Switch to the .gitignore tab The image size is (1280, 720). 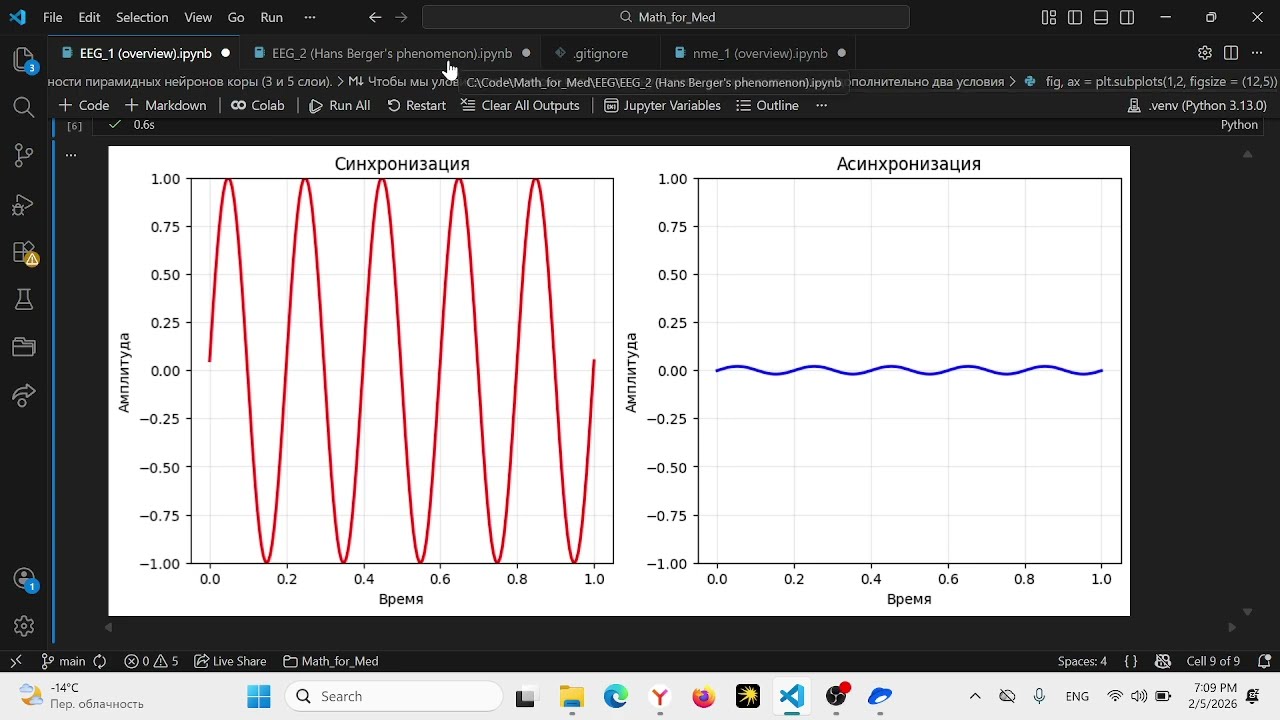tap(600, 53)
